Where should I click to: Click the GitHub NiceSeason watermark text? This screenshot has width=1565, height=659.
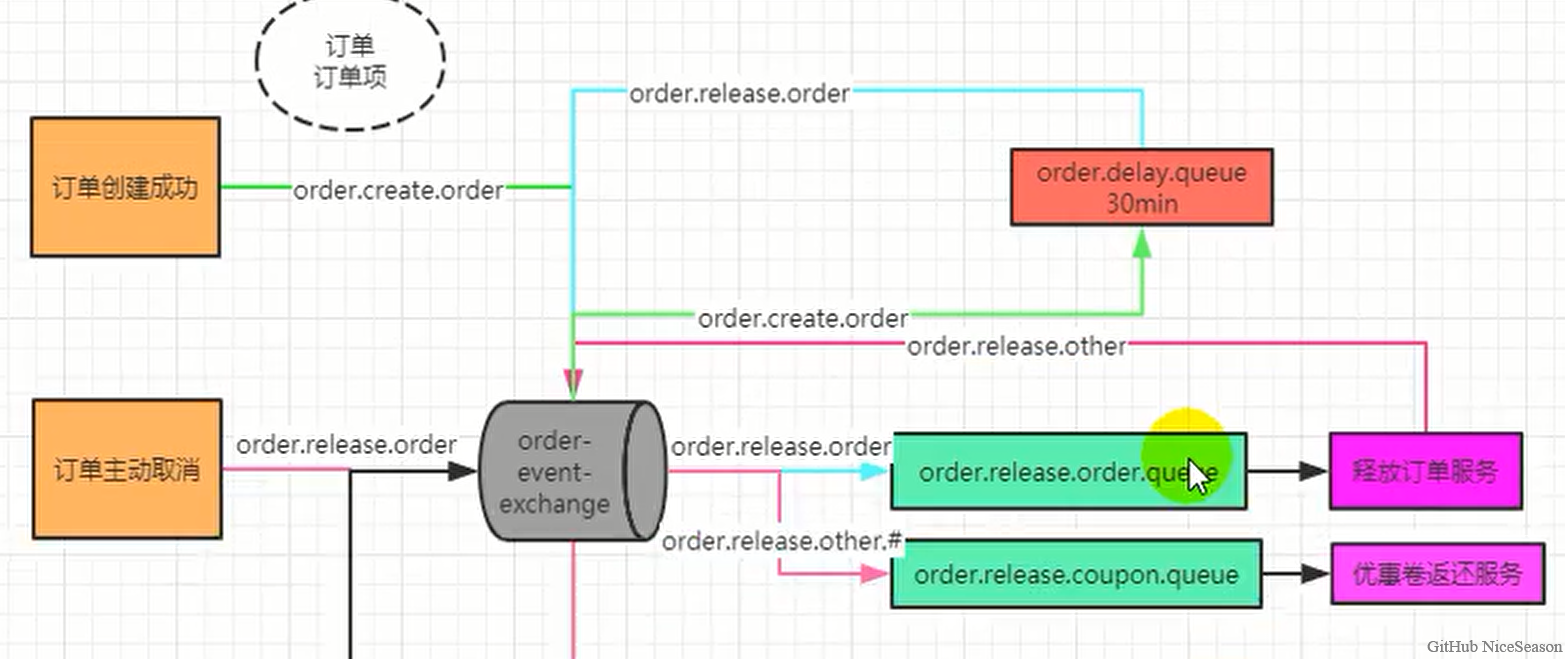click(x=1494, y=647)
